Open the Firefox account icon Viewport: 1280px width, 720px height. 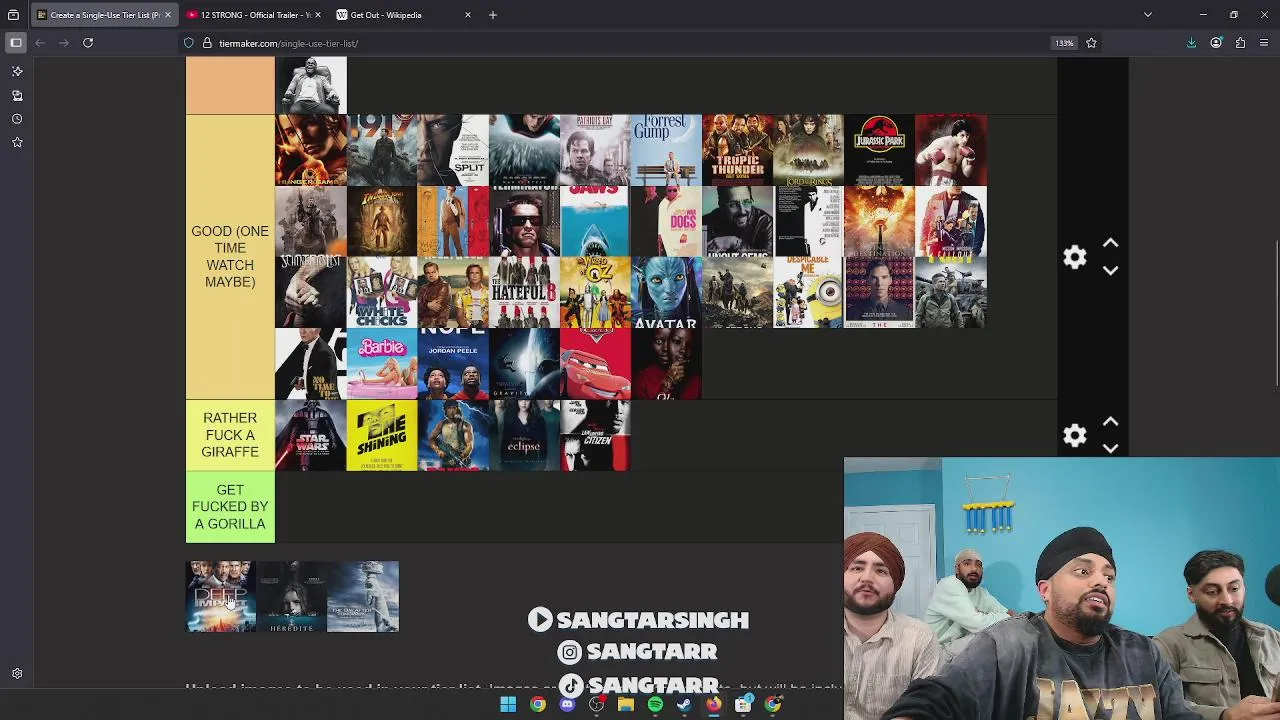(x=1216, y=43)
